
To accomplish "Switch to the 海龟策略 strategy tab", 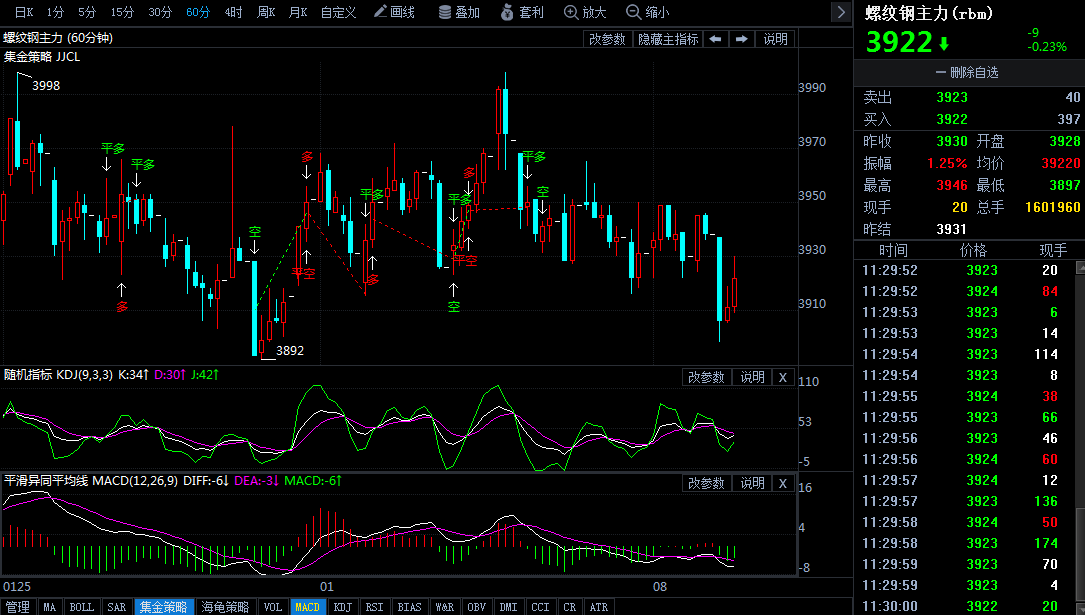I will [x=225, y=606].
